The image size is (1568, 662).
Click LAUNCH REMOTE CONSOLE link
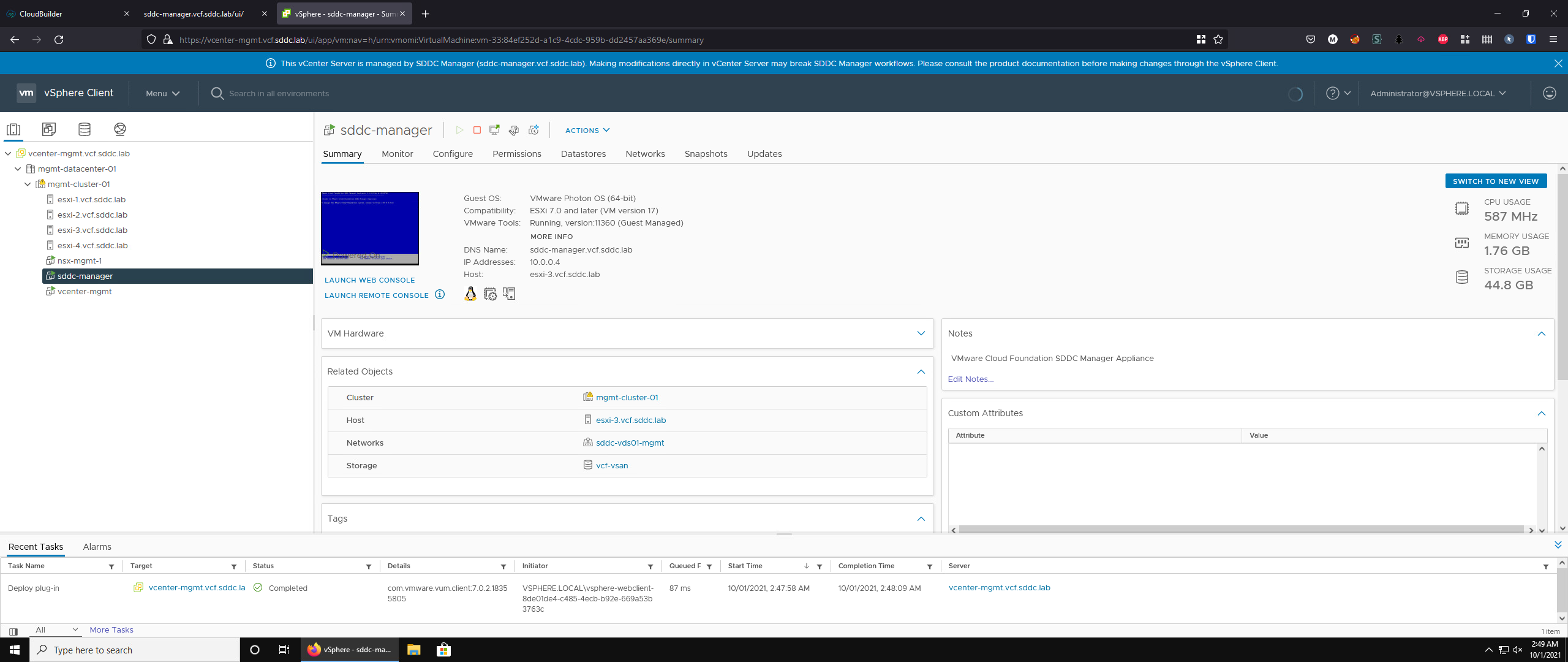click(x=376, y=295)
